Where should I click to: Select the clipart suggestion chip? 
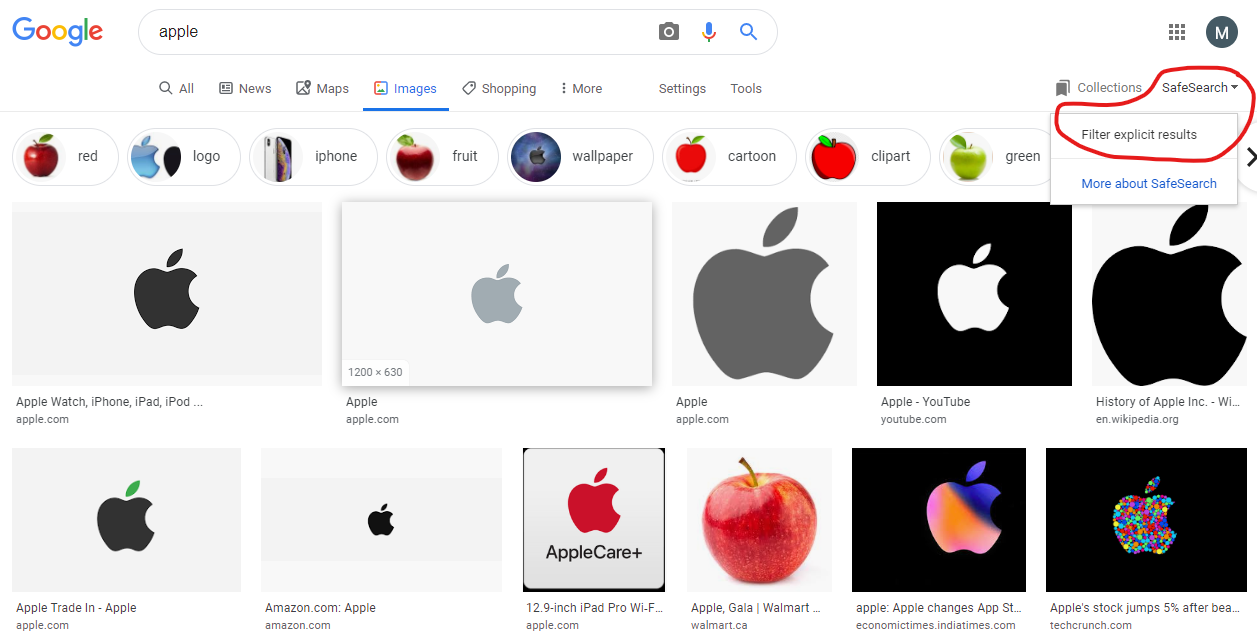tap(867, 157)
